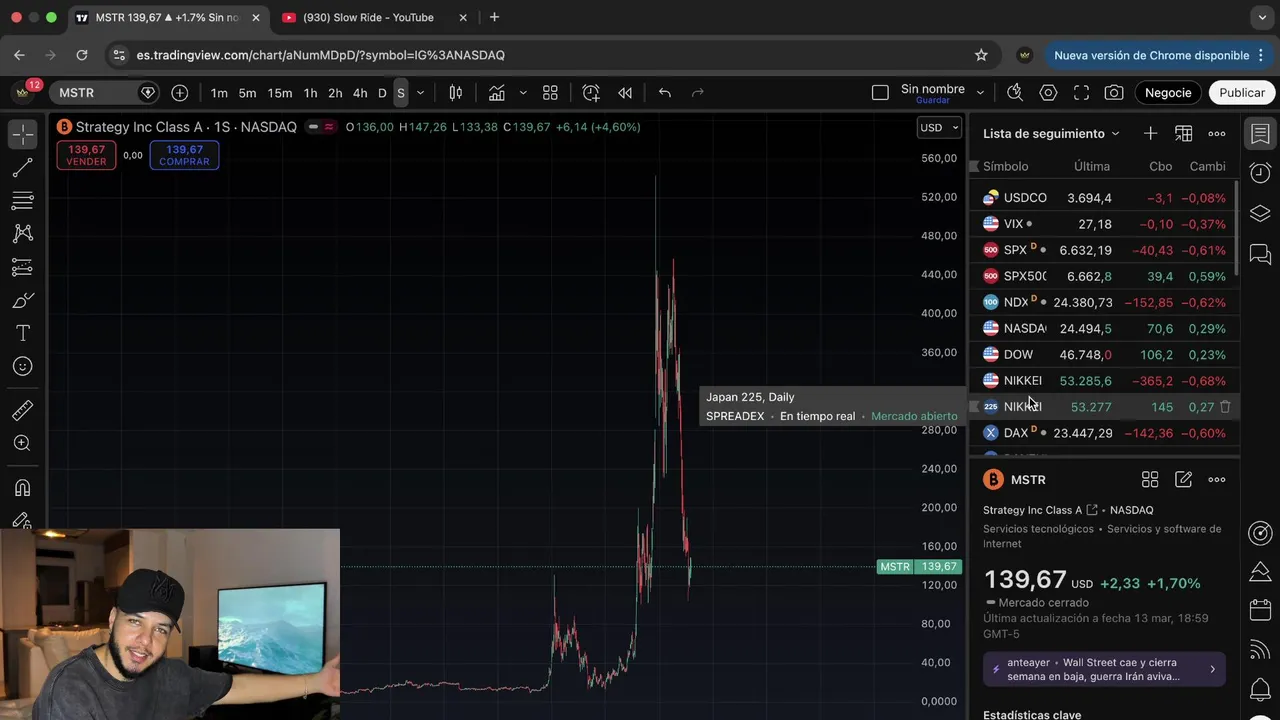Add a symbol to the watchlist

[1150, 134]
